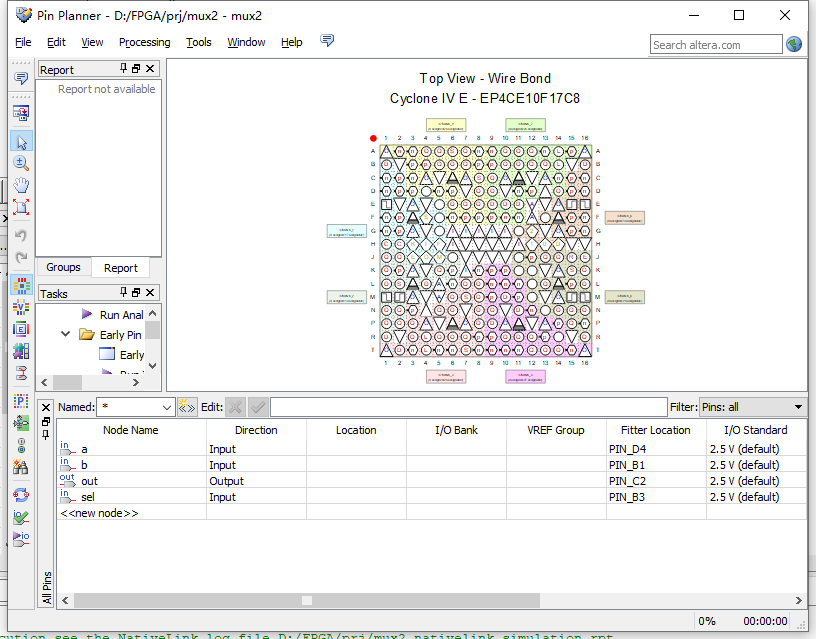Screen dimensions: 816x639
Task: Open the Named combo box dropdown
Action: [167, 407]
